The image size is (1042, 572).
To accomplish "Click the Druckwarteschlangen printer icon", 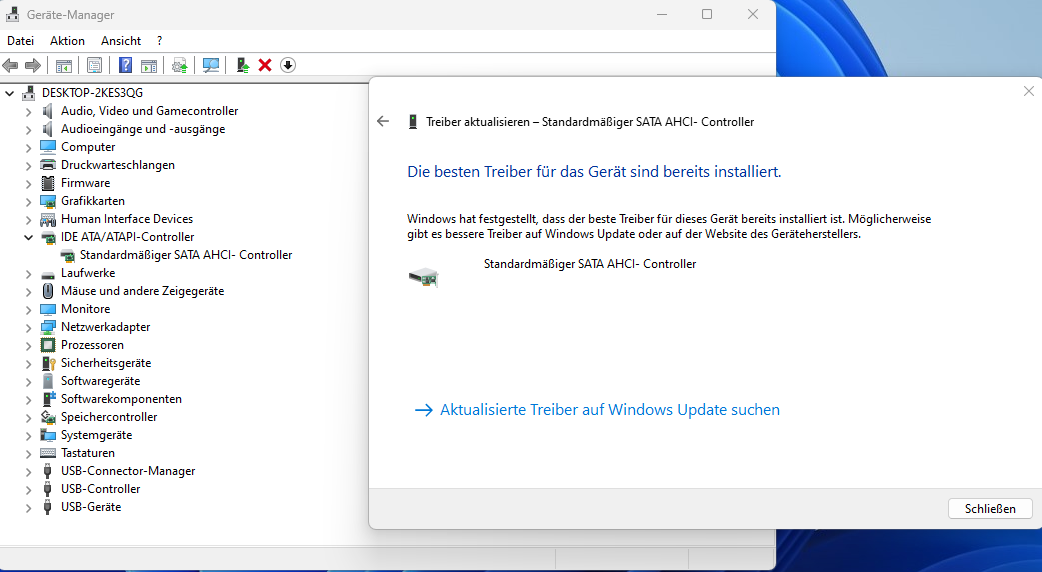I will [48, 165].
